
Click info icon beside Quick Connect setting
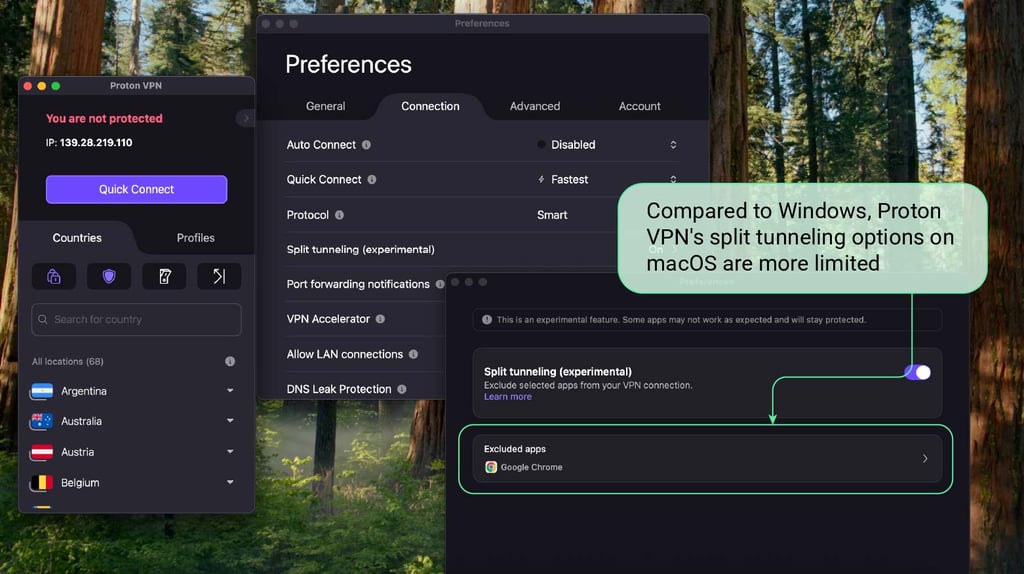(x=372, y=180)
